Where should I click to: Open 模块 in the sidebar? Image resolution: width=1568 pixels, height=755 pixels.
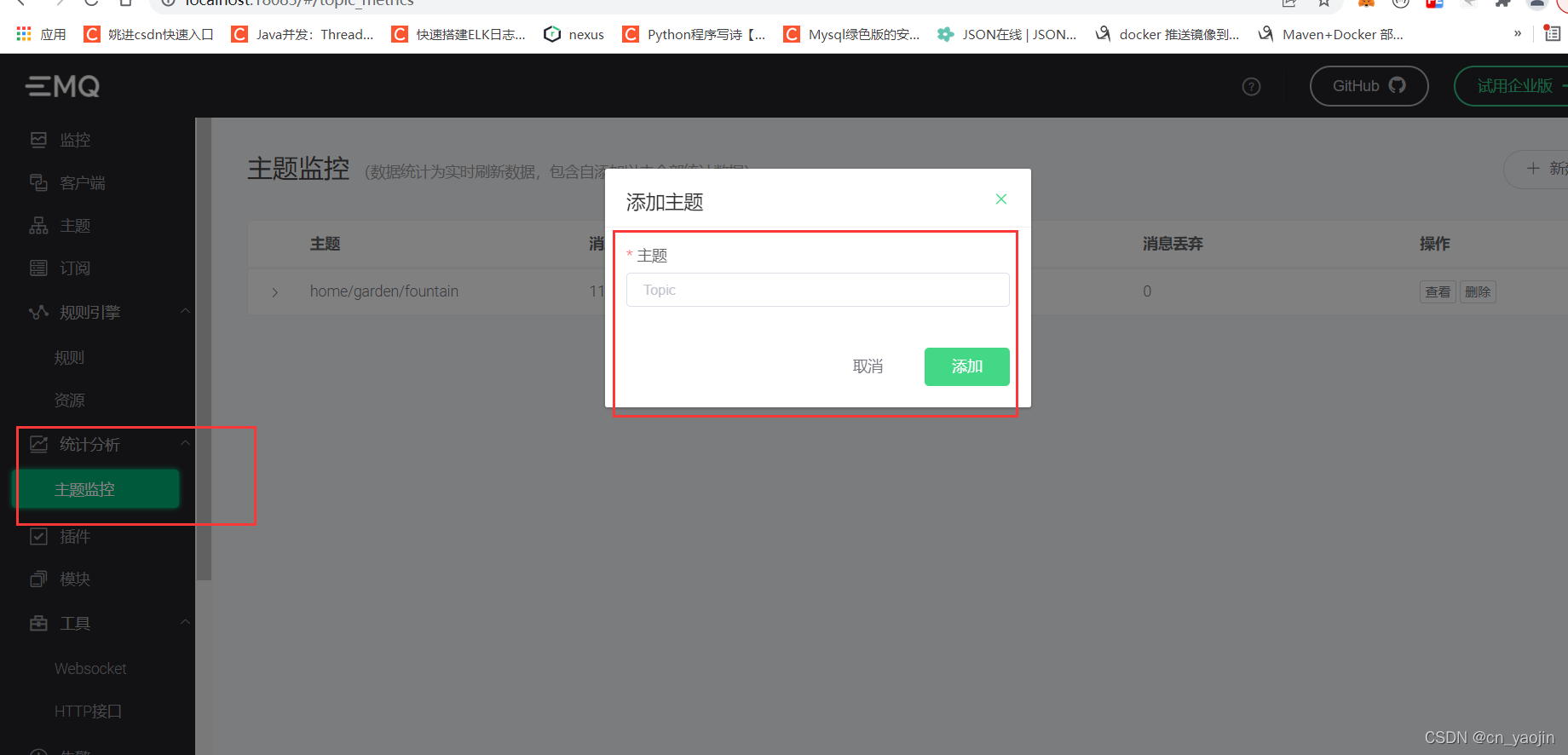75,579
